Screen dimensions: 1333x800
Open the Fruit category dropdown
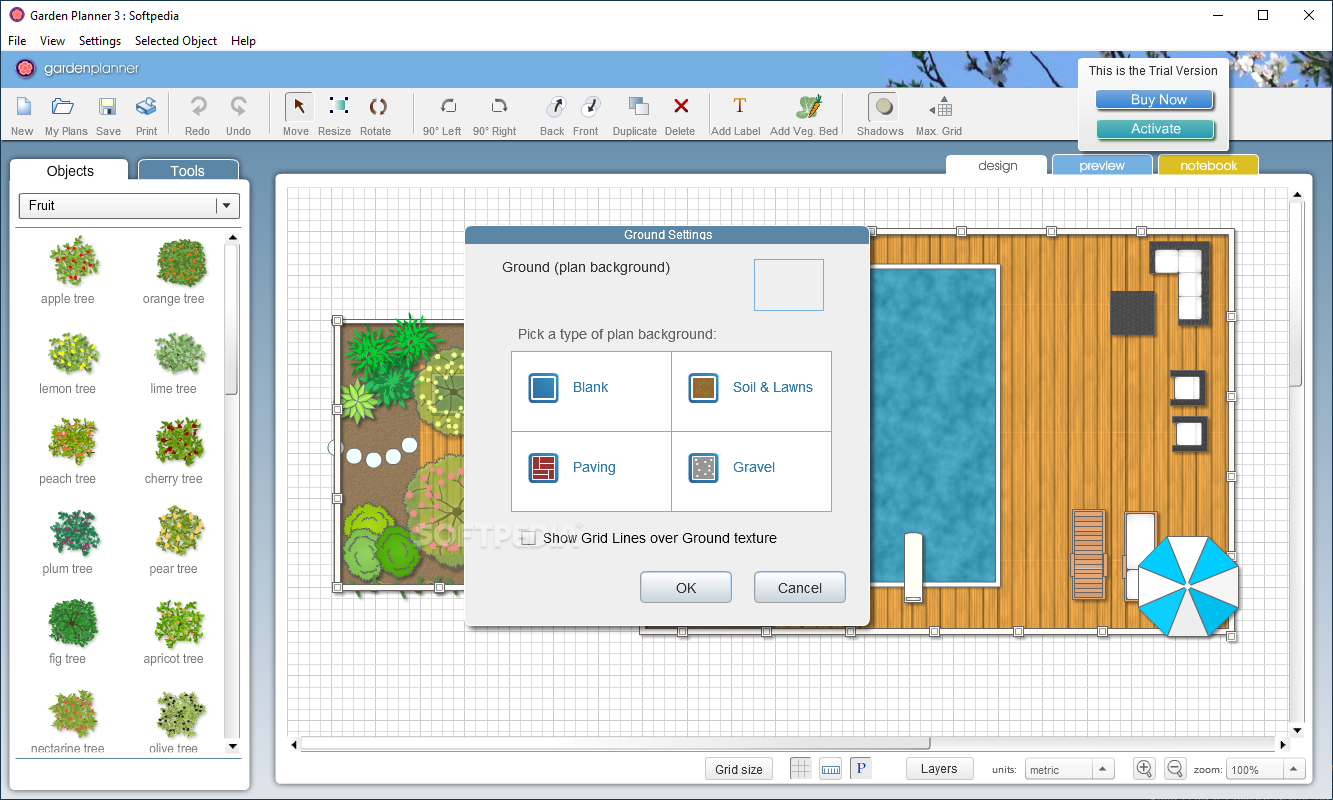130,206
